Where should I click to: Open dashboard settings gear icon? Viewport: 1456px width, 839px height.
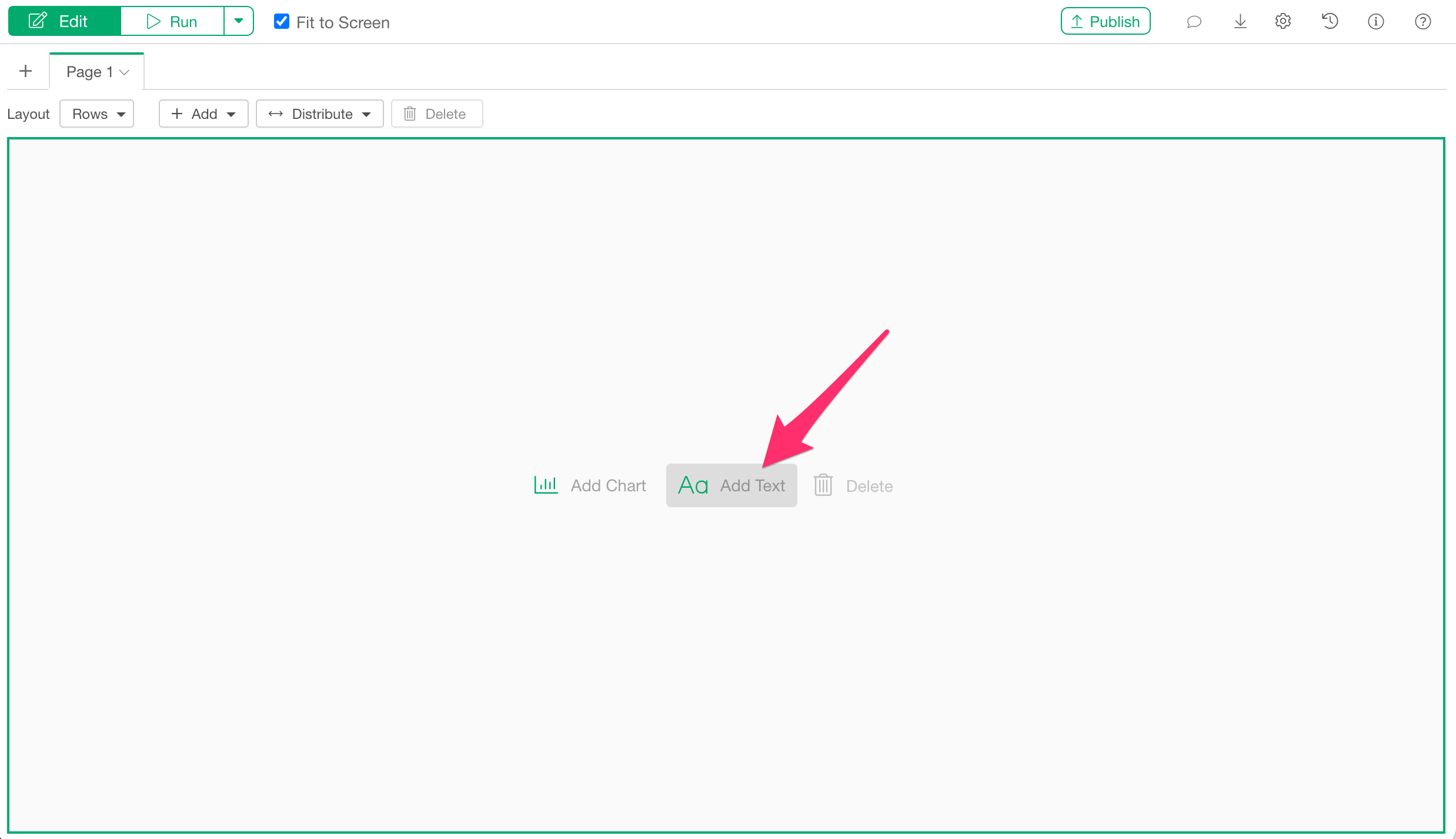click(1283, 22)
